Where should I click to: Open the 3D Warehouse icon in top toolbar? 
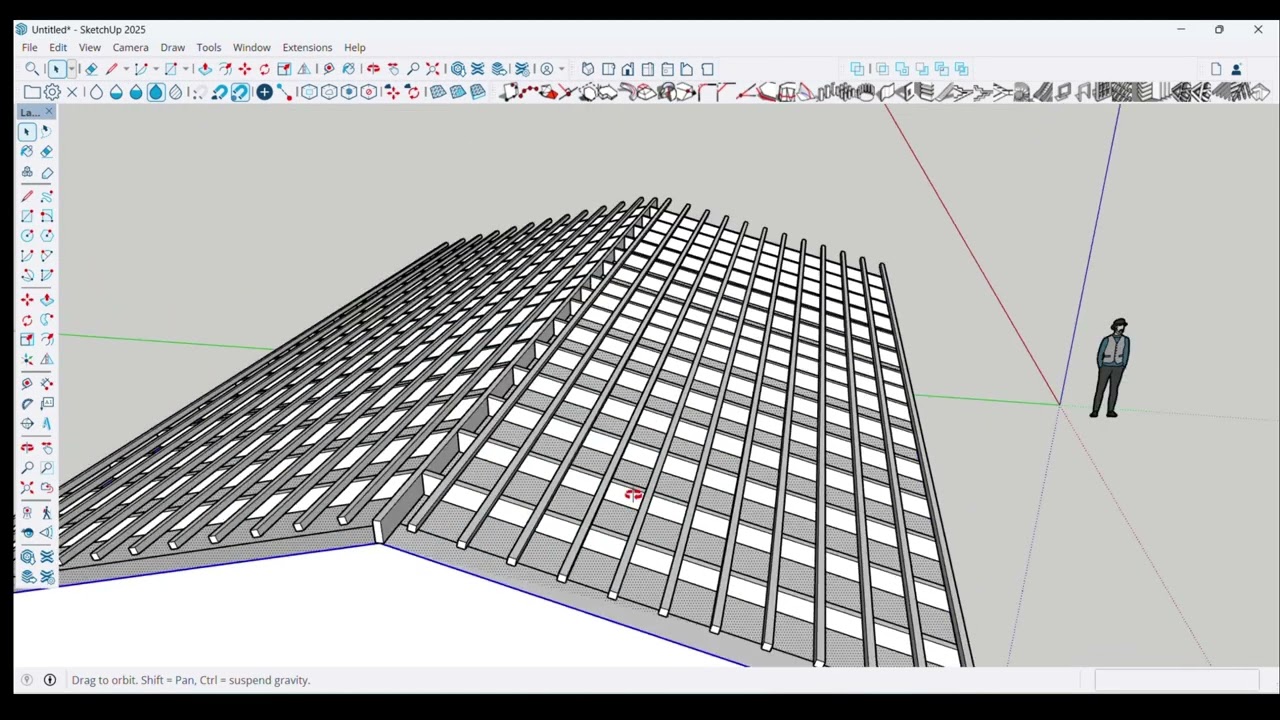[x=458, y=69]
